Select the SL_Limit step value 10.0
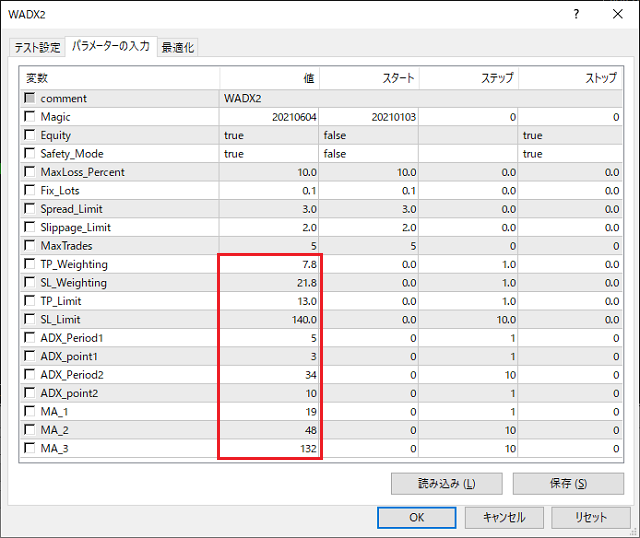 coord(468,319)
